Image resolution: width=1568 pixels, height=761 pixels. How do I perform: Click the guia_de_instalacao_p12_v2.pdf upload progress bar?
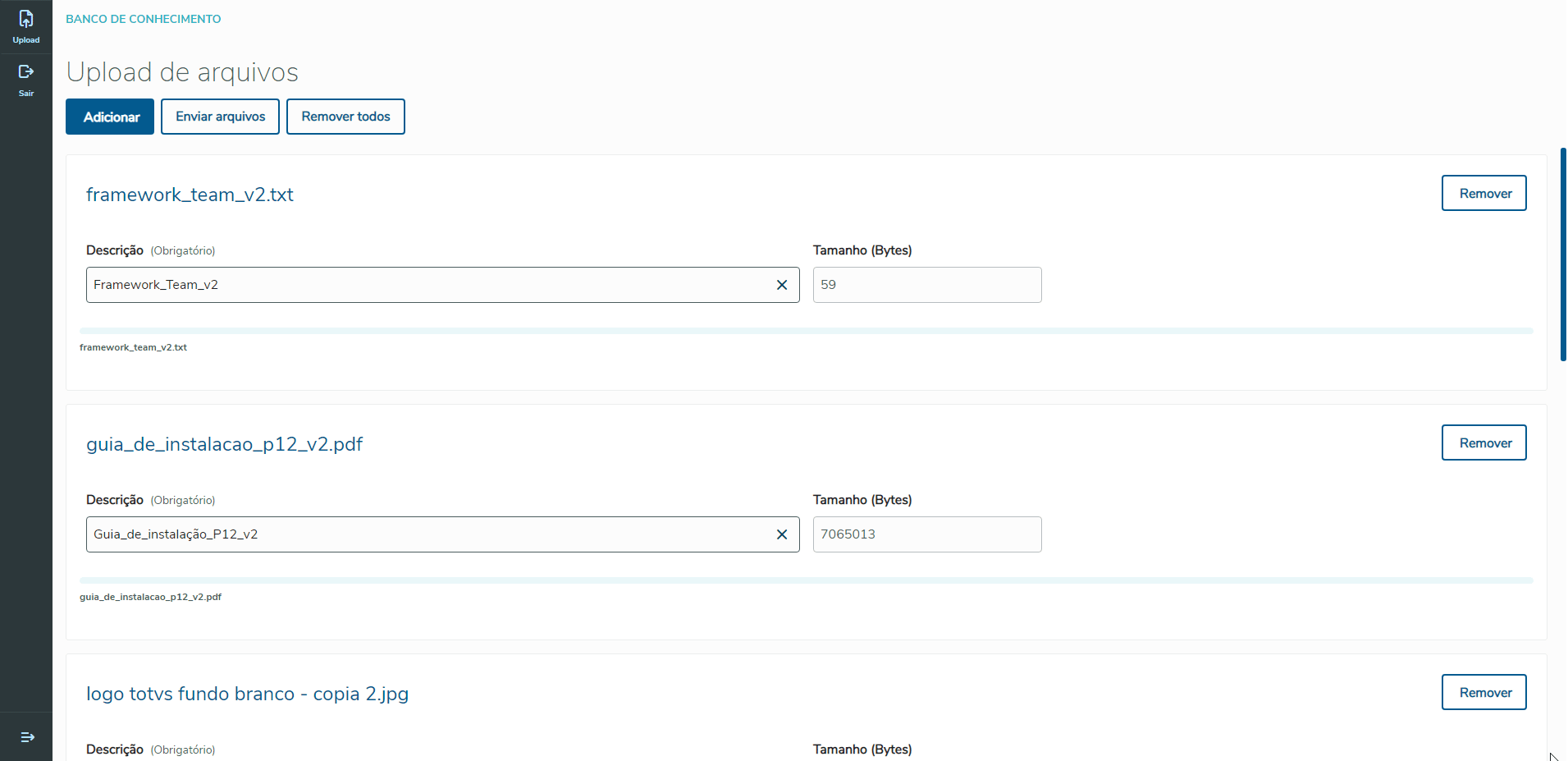coord(807,580)
